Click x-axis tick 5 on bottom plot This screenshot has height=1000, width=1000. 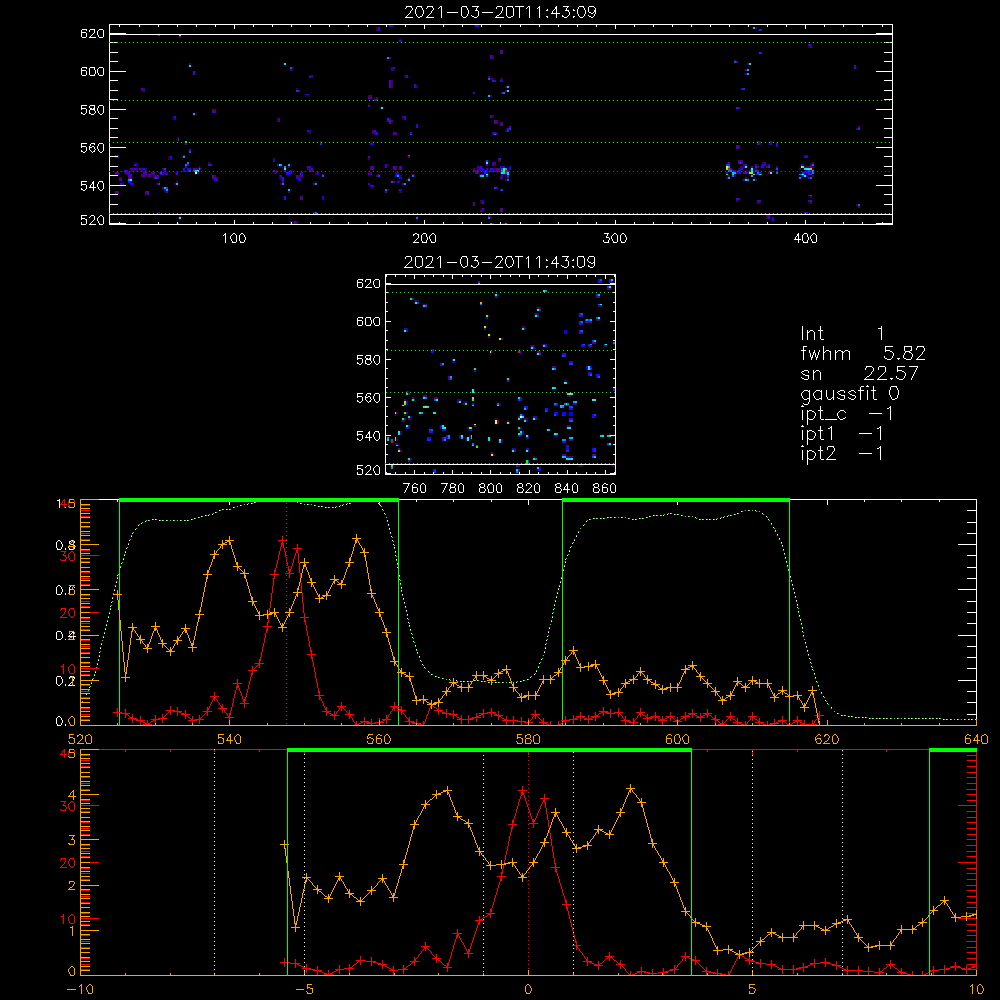(x=753, y=989)
